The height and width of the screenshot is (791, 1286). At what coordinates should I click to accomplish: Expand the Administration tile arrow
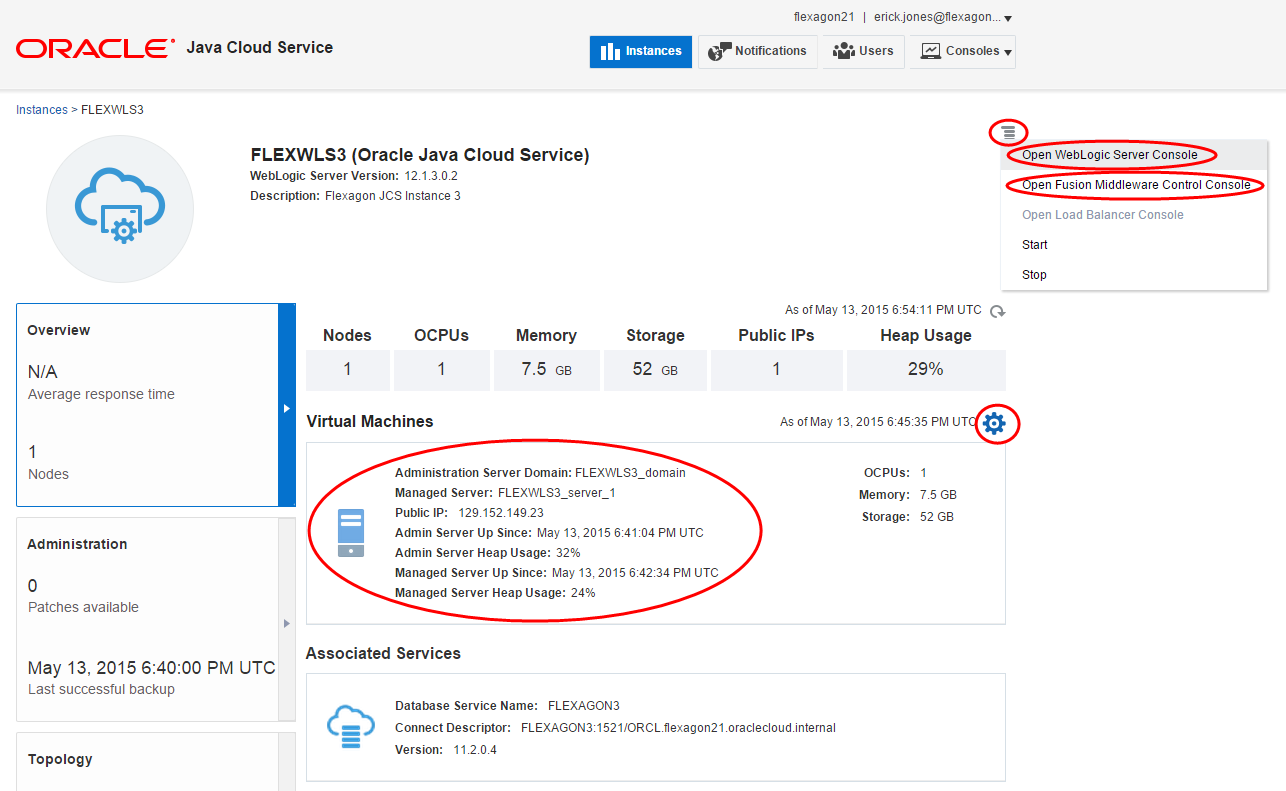pyautogui.click(x=286, y=623)
